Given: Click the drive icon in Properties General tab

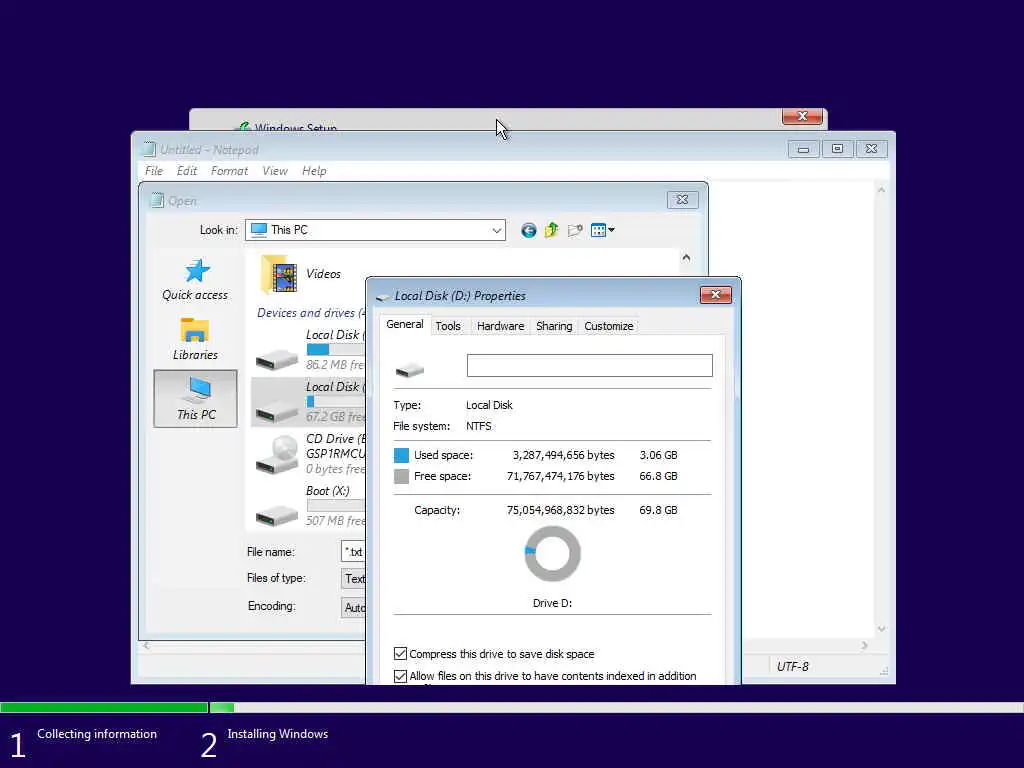Looking at the screenshot, I should pos(409,370).
